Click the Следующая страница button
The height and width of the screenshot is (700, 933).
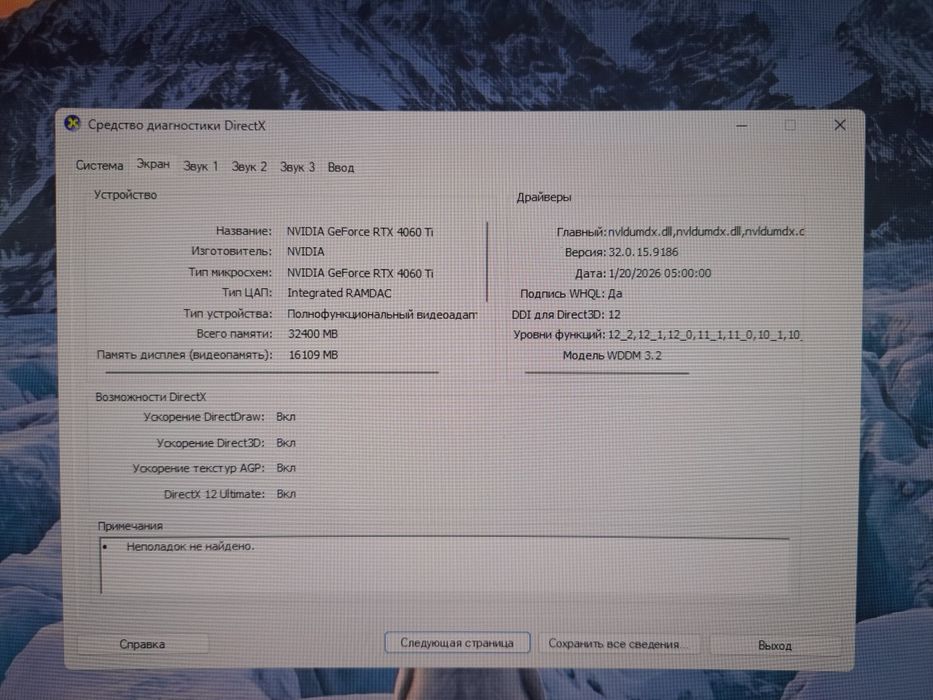coord(457,643)
